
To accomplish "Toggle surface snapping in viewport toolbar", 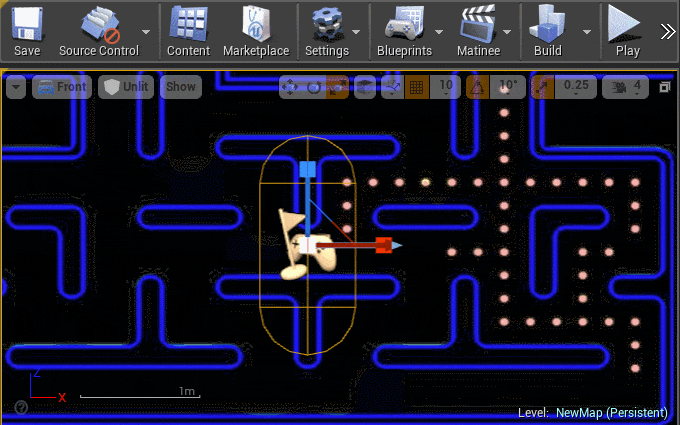I will pyautogui.click(x=392, y=87).
